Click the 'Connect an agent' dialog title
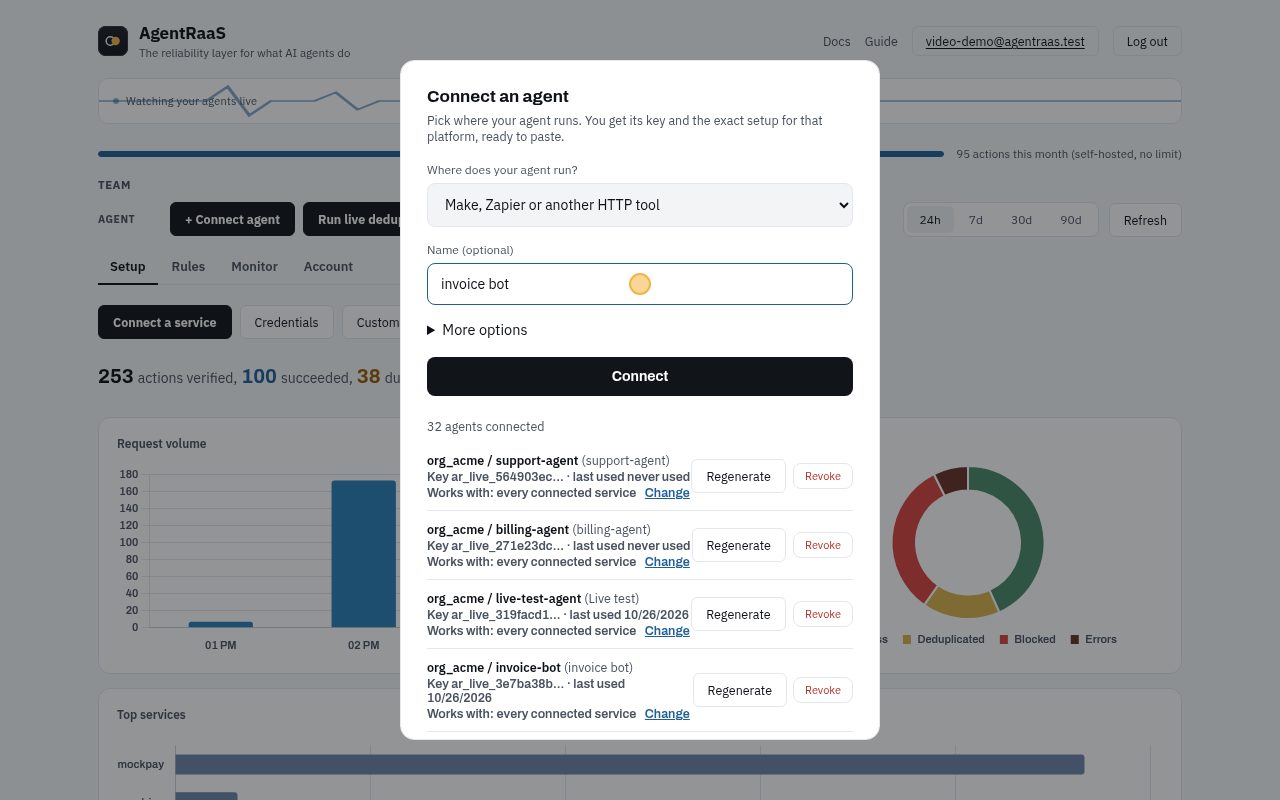This screenshot has height=800, width=1280. click(x=498, y=96)
